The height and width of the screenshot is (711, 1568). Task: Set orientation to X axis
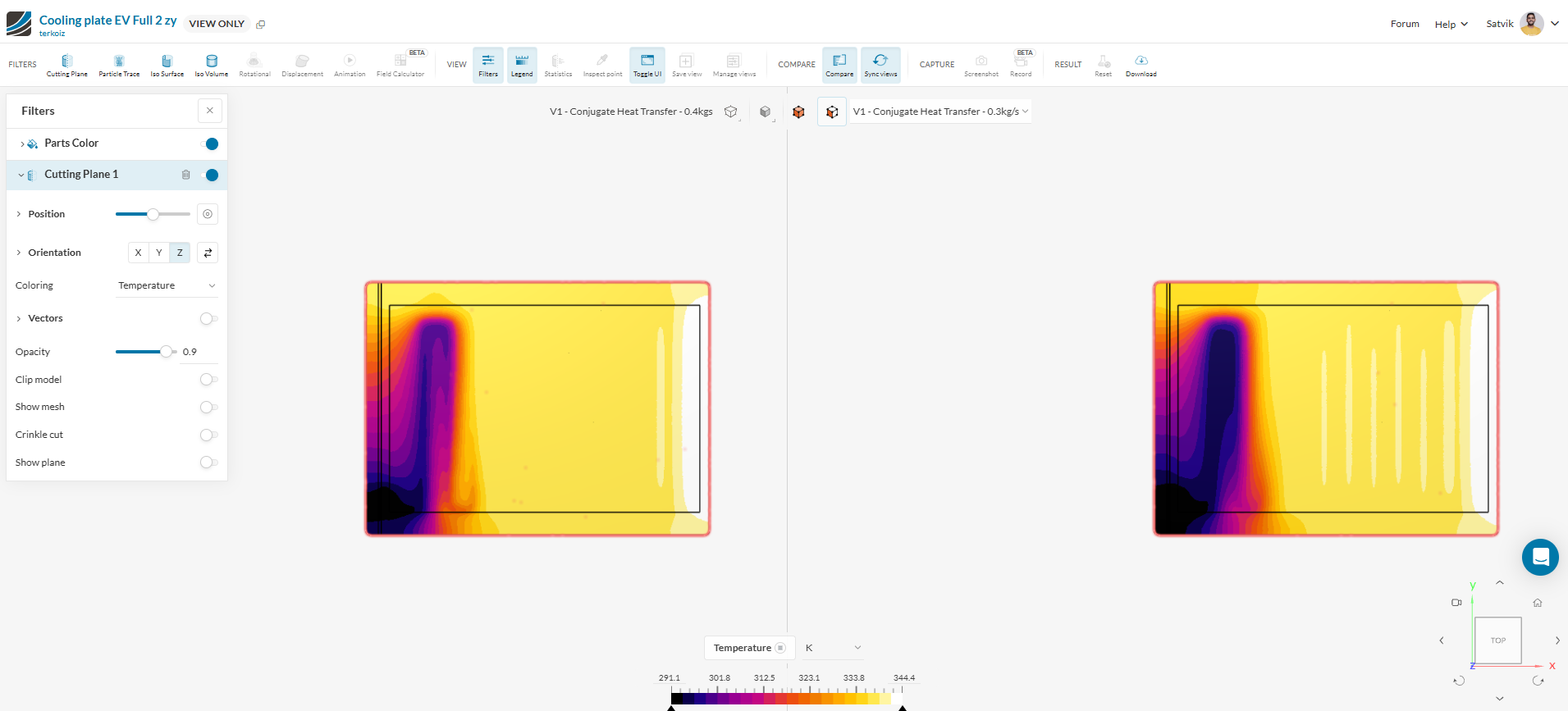(138, 253)
